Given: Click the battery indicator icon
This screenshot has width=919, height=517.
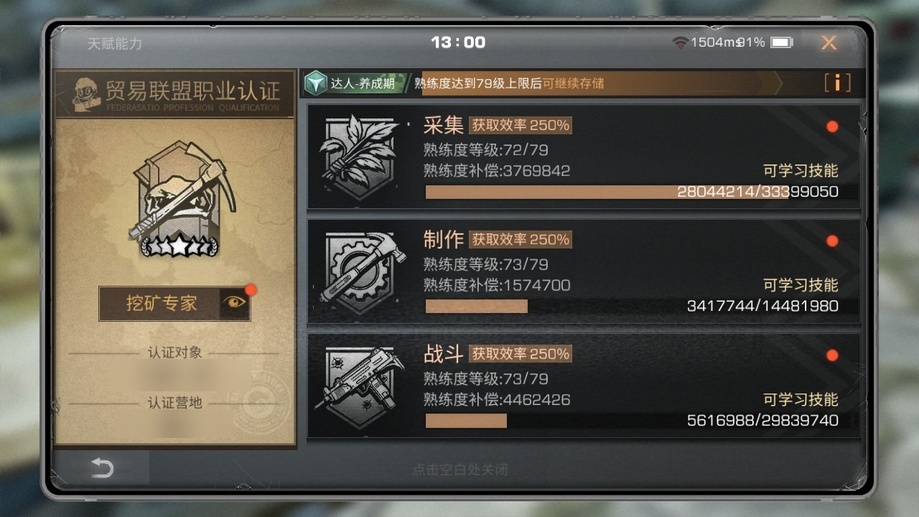Looking at the screenshot, I should pos(781,42).
